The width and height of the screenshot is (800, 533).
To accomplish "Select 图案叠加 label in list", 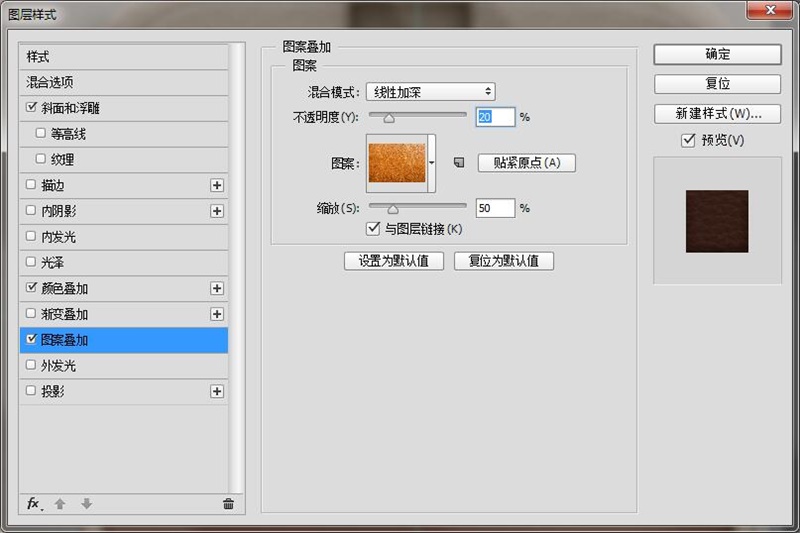I will [64, 340].
